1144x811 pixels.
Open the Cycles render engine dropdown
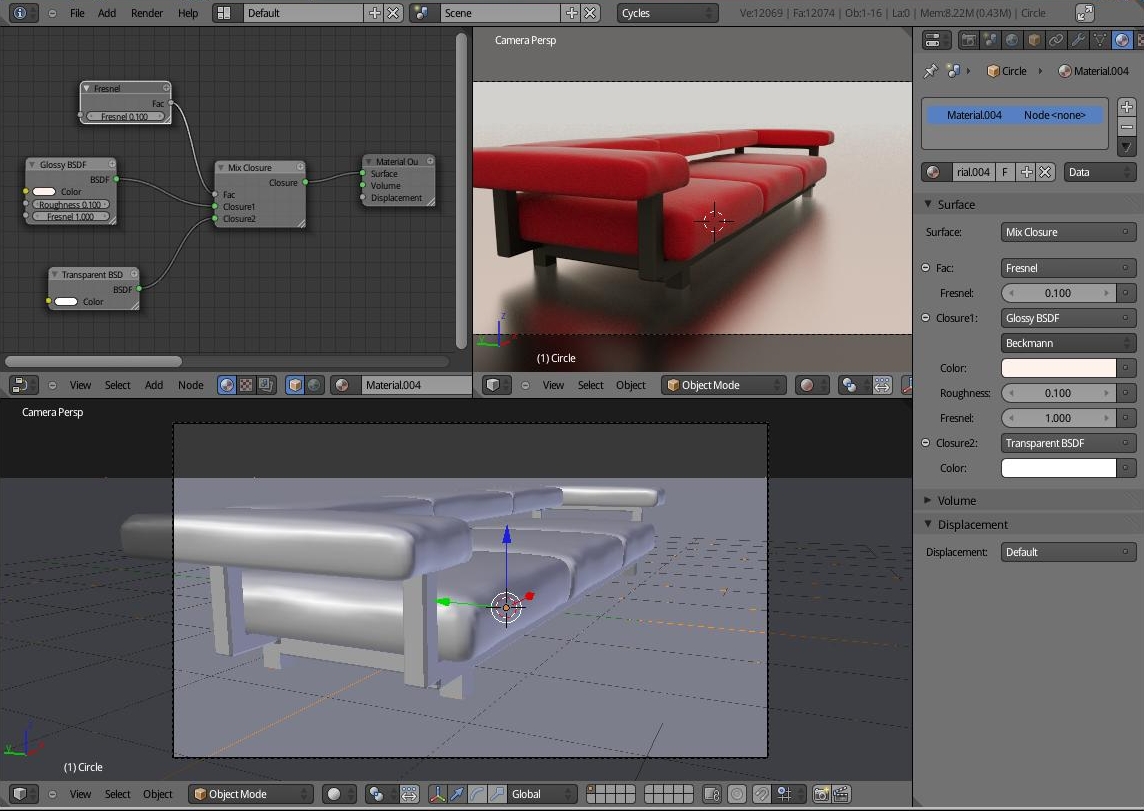click(x=667, y=13)
